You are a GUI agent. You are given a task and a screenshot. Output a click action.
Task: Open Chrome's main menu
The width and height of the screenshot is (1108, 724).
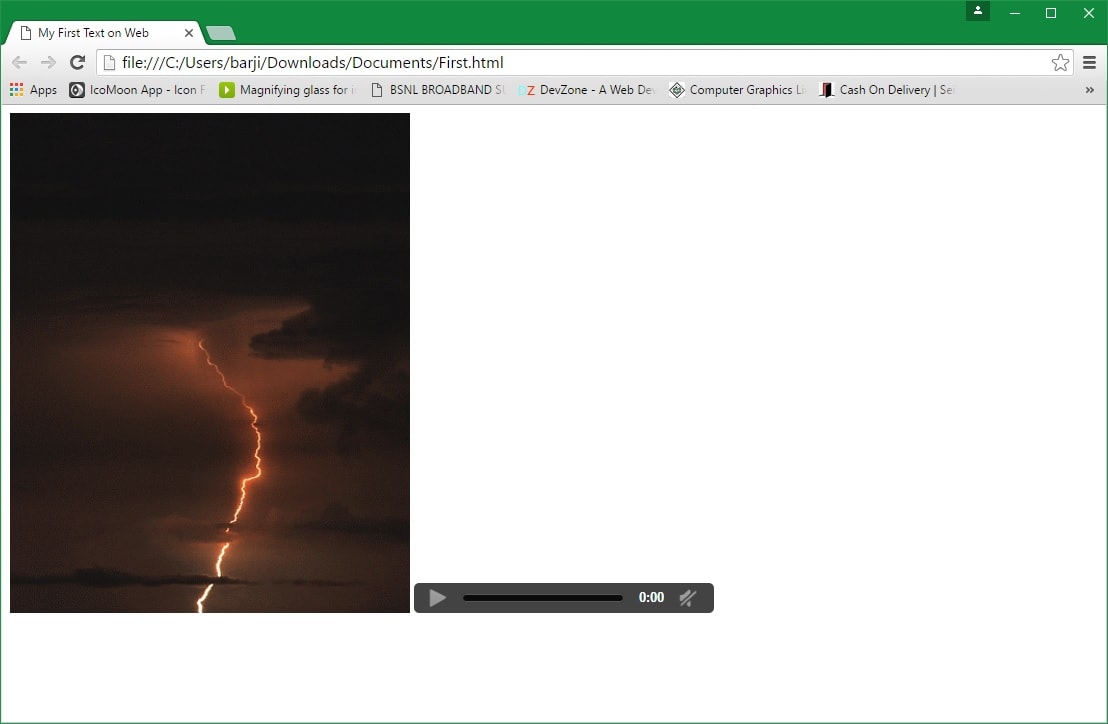pos(1089,62)
